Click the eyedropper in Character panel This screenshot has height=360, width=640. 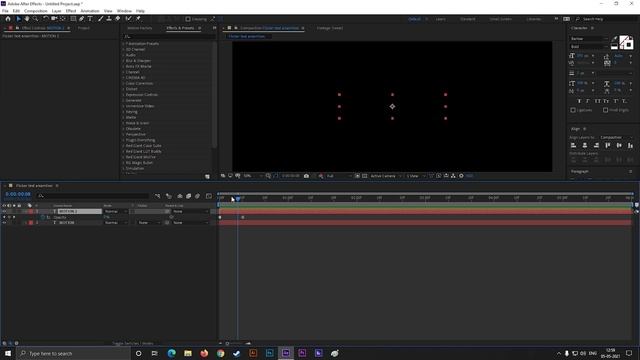(615, 39)
